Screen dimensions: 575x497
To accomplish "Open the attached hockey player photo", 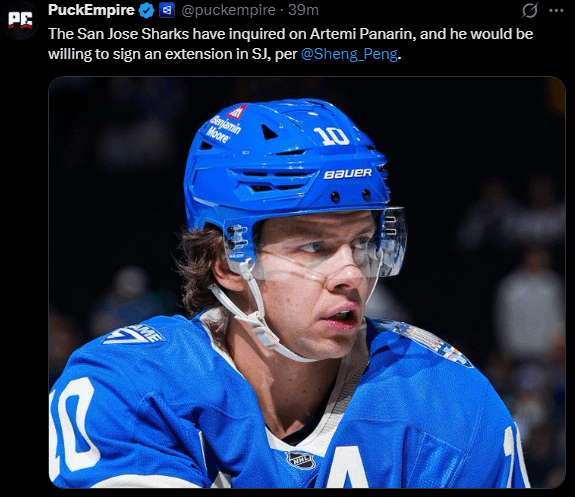I will click(x=307, y=282).
